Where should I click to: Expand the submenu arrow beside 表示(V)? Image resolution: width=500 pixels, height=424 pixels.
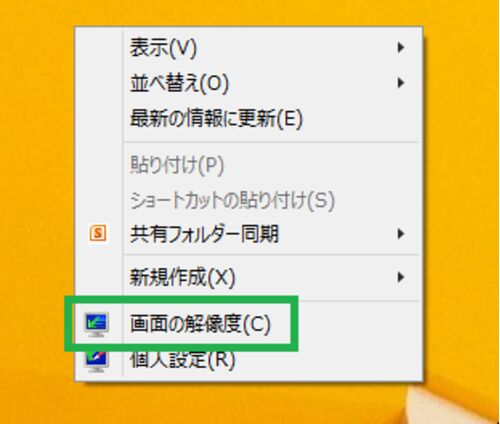pos(401,48)
